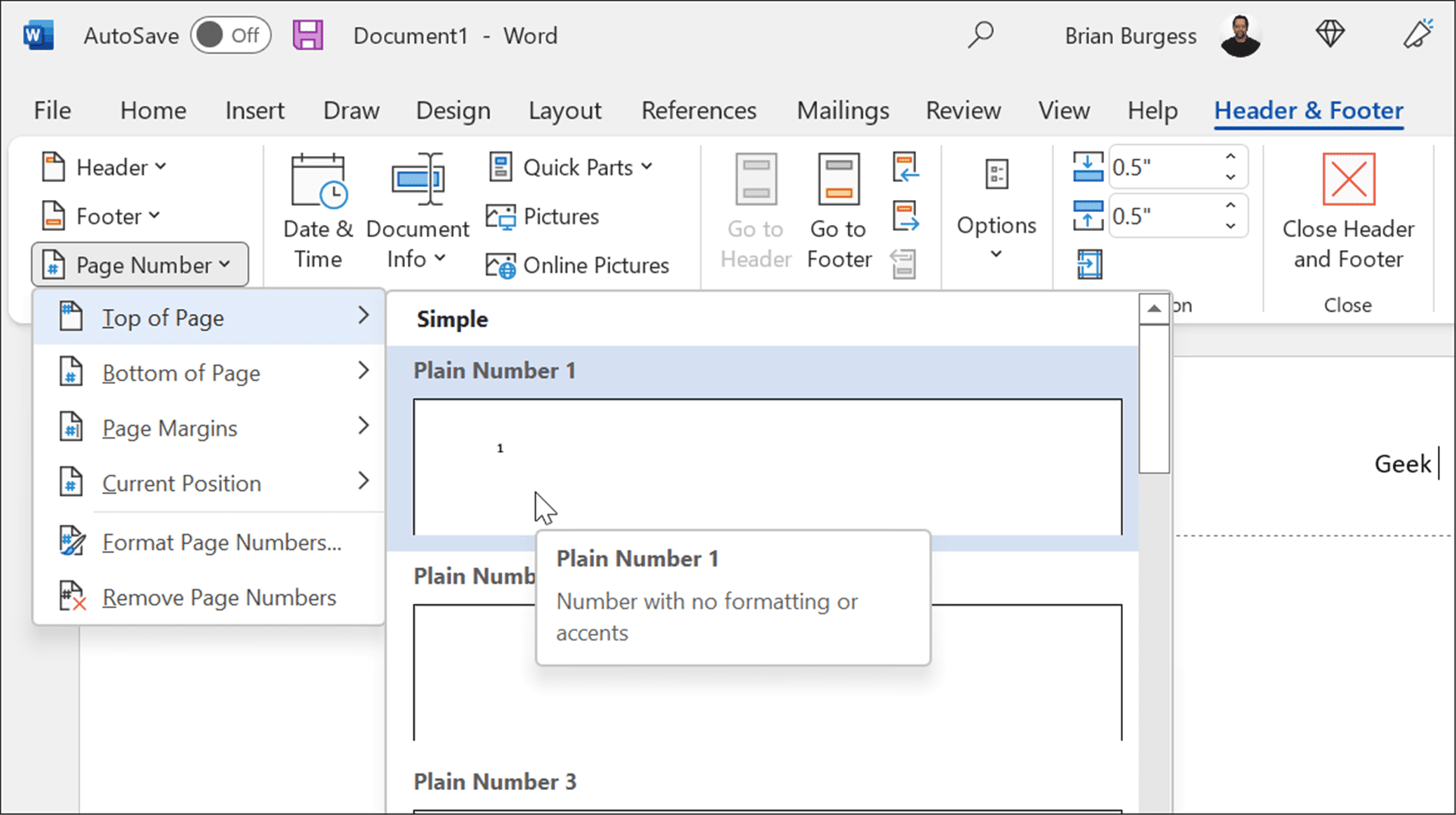Toggle AutoSave on

click(x=231, y=34)
